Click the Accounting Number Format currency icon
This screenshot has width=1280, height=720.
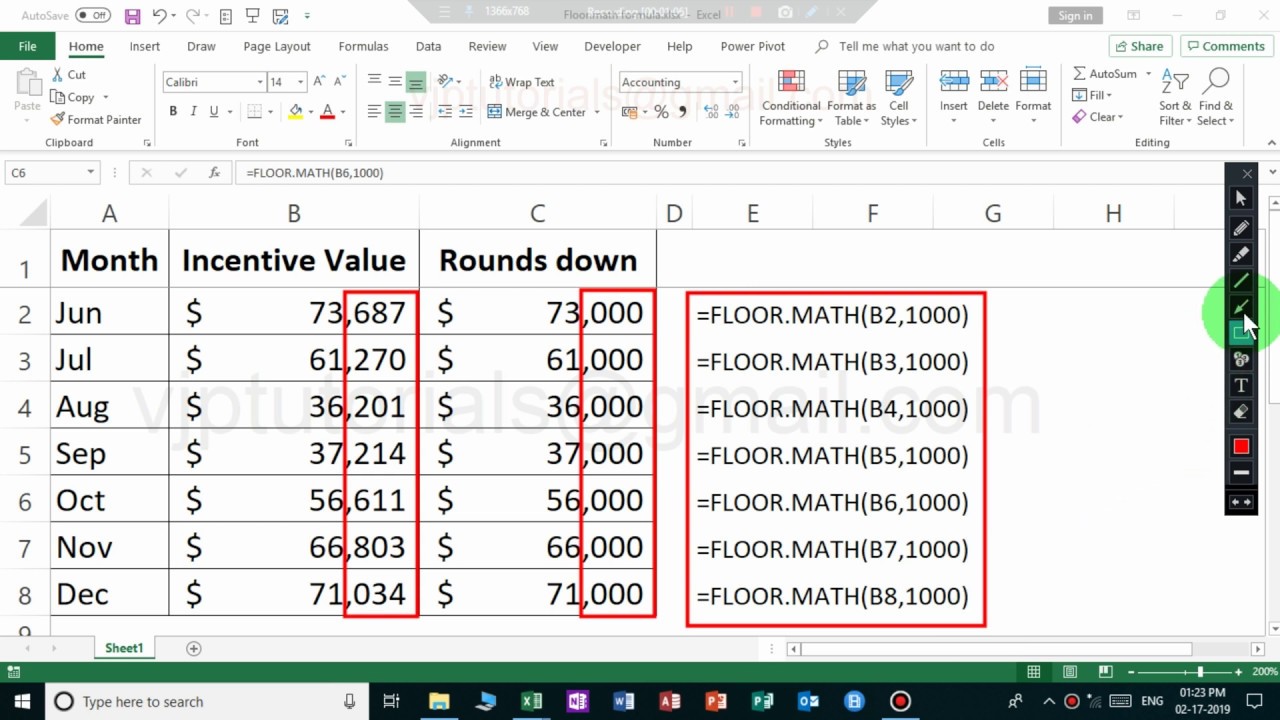[631, 112]
